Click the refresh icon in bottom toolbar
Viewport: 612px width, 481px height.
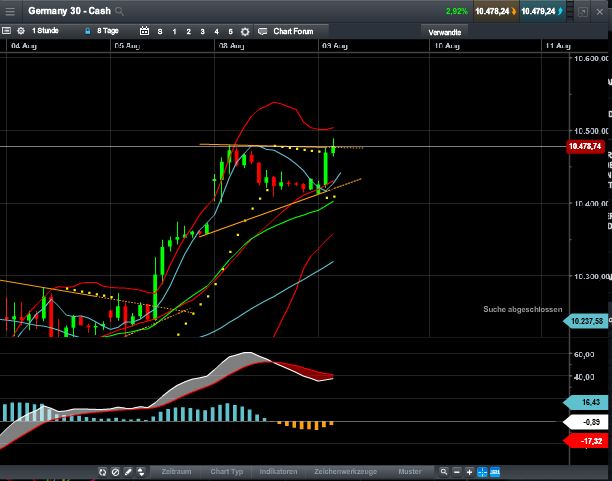pyautogui.click(x=102, y=472)
